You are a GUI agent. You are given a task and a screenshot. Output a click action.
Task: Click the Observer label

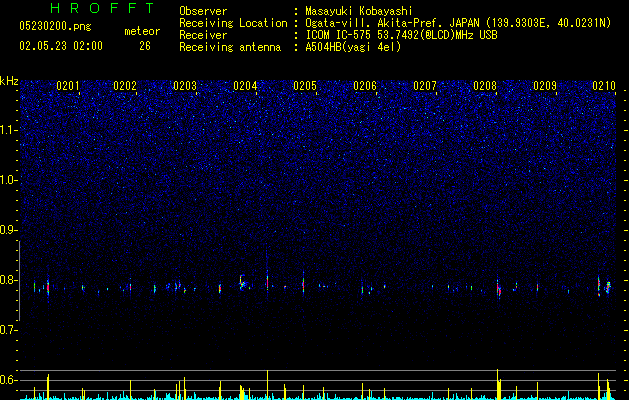[203, 11]
